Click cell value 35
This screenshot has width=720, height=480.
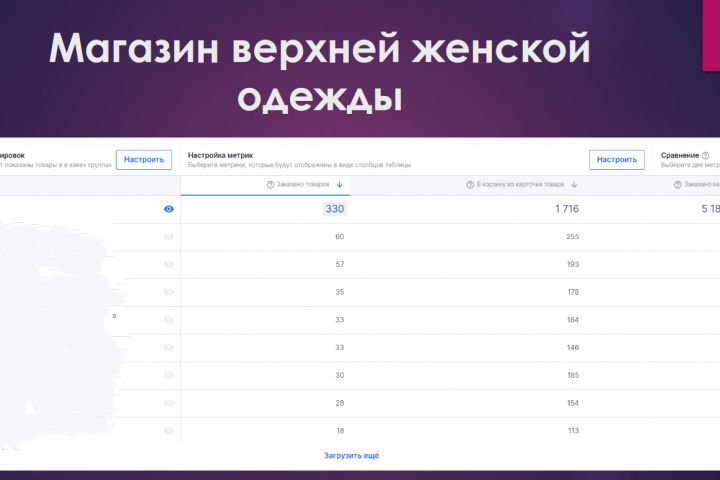tap(339, 292)
